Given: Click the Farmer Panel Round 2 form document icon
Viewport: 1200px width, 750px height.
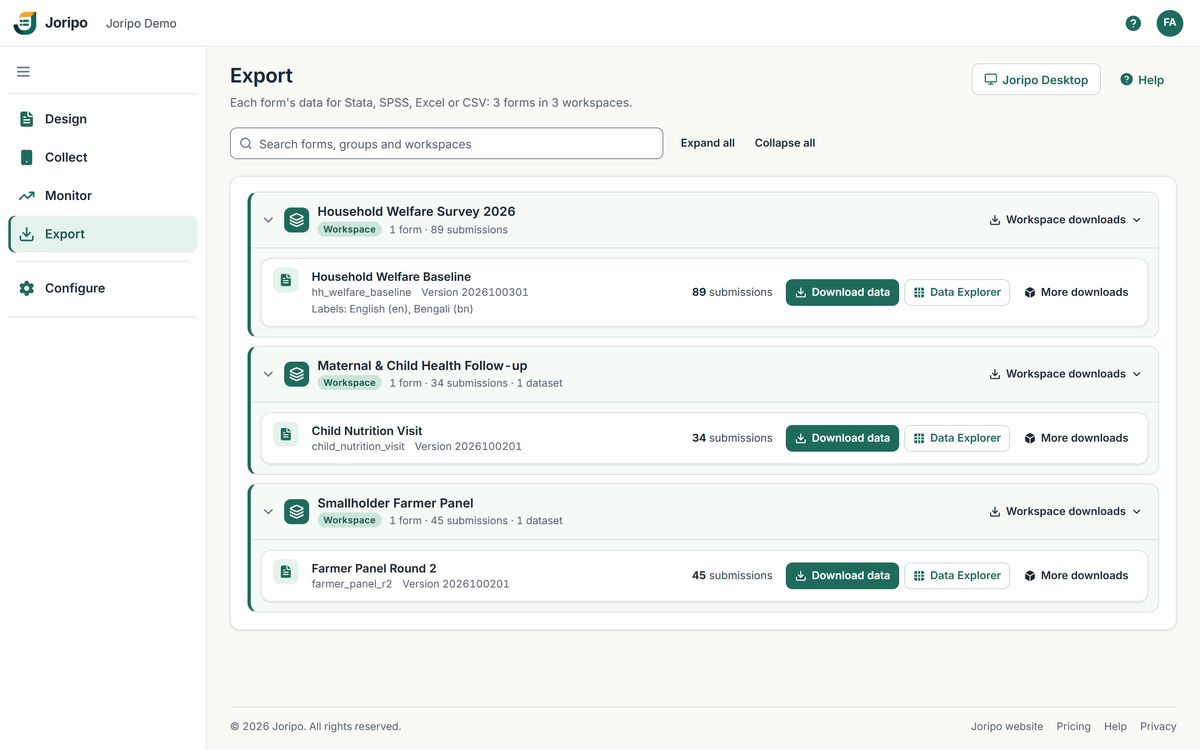Looking at the screenshot, I should (x=286, y=571).
